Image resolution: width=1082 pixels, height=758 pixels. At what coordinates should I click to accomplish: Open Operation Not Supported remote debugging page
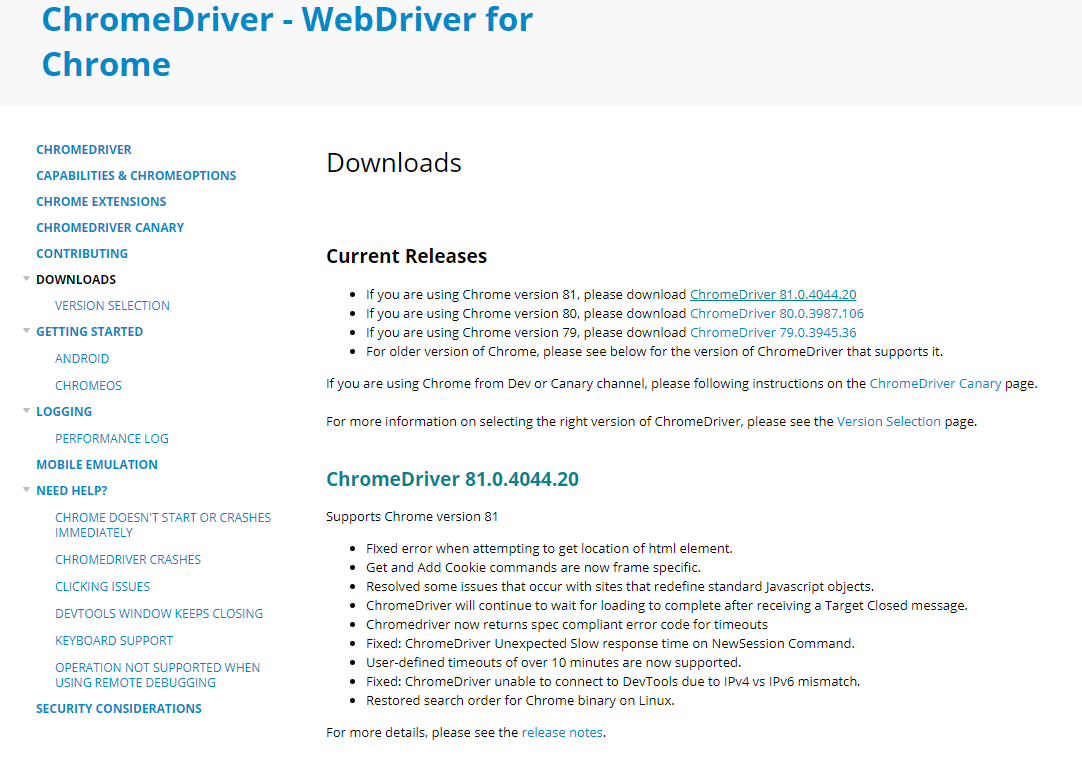pyautogui.click(x=157, y=675)
